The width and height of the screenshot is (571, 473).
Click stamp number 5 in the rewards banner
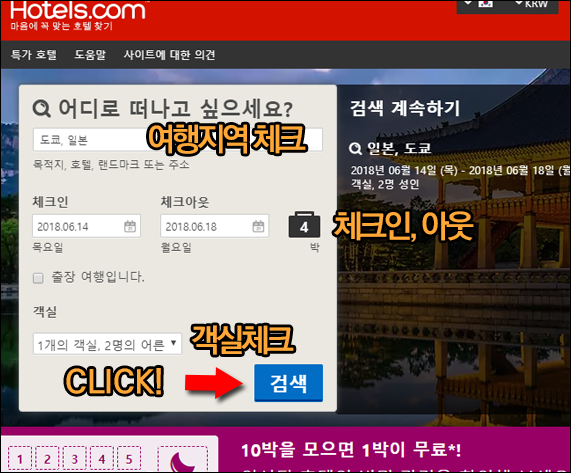click(x=129, y=459)
